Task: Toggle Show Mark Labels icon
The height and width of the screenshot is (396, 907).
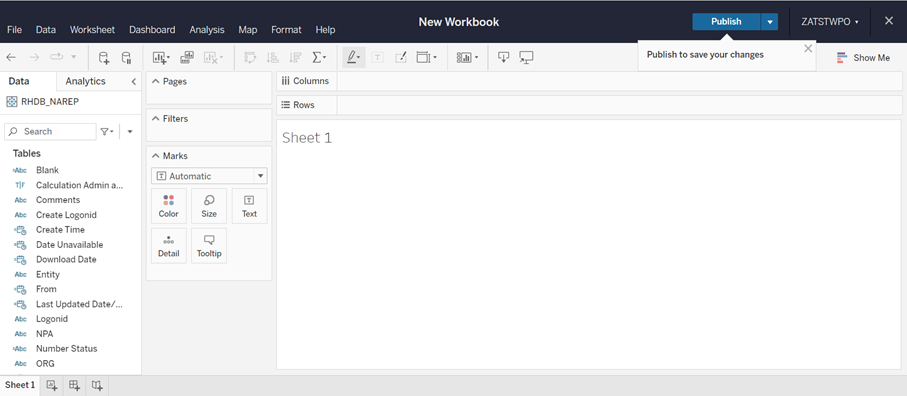Action: (377, 57)
